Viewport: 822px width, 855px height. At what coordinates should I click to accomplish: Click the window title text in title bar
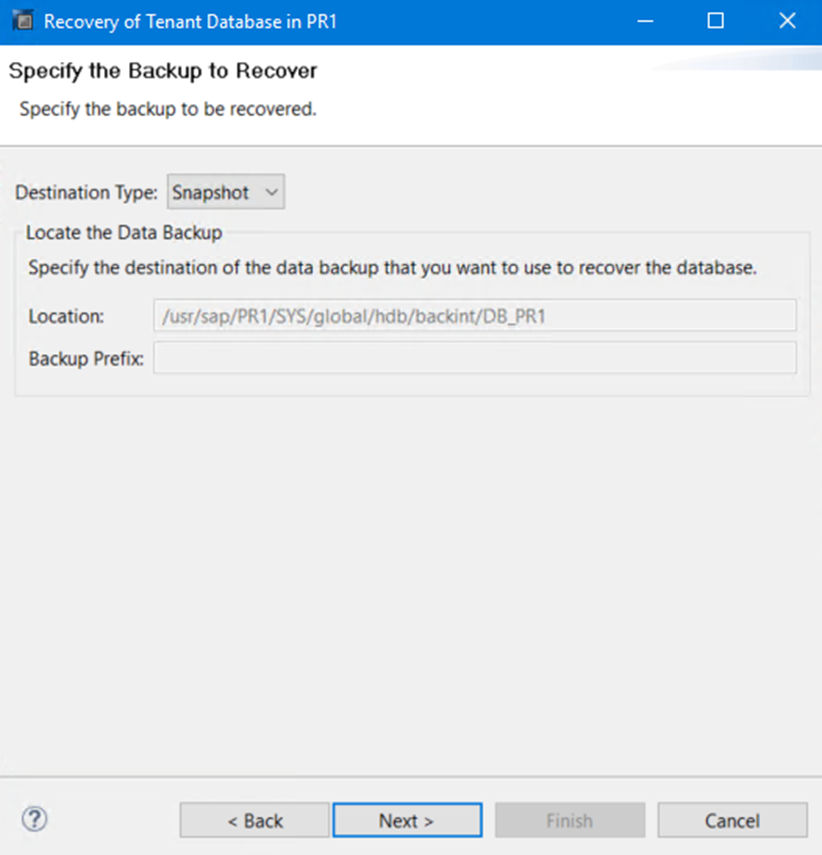(x=190, y=21)
